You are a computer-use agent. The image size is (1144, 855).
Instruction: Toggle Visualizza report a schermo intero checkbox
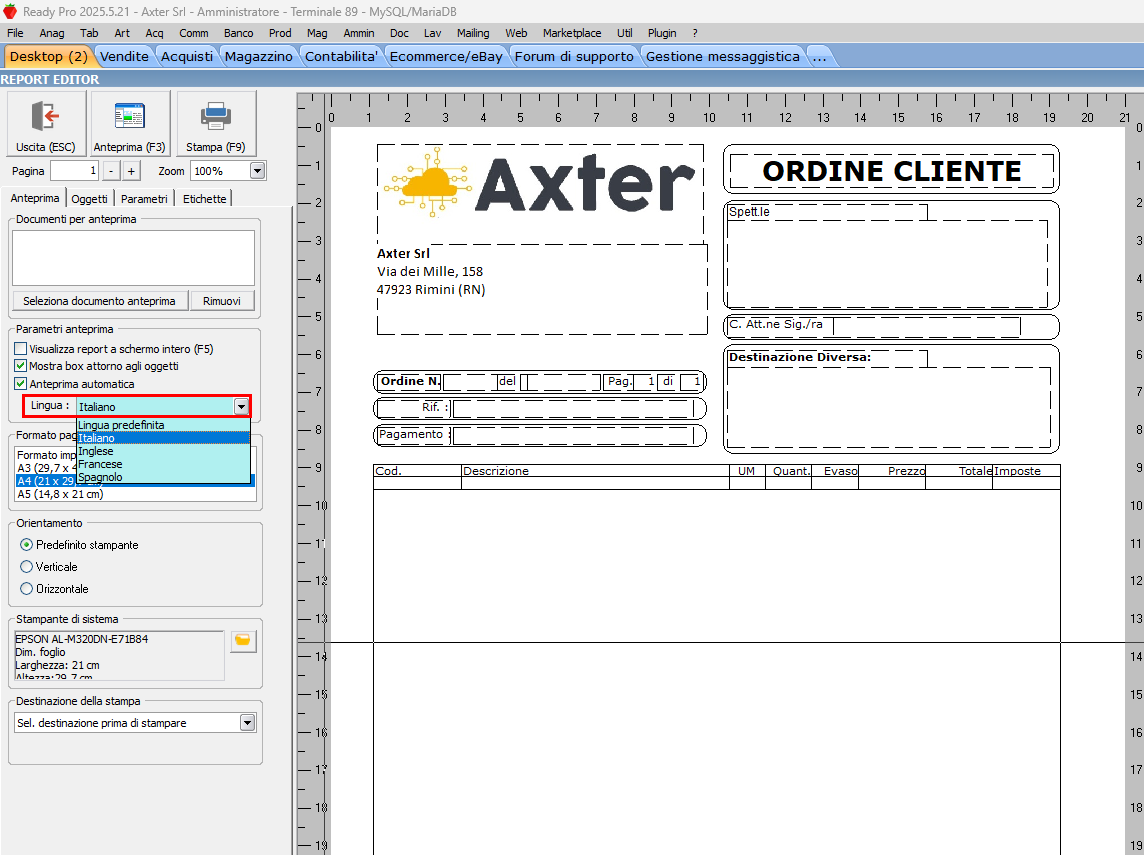(21, 349)
